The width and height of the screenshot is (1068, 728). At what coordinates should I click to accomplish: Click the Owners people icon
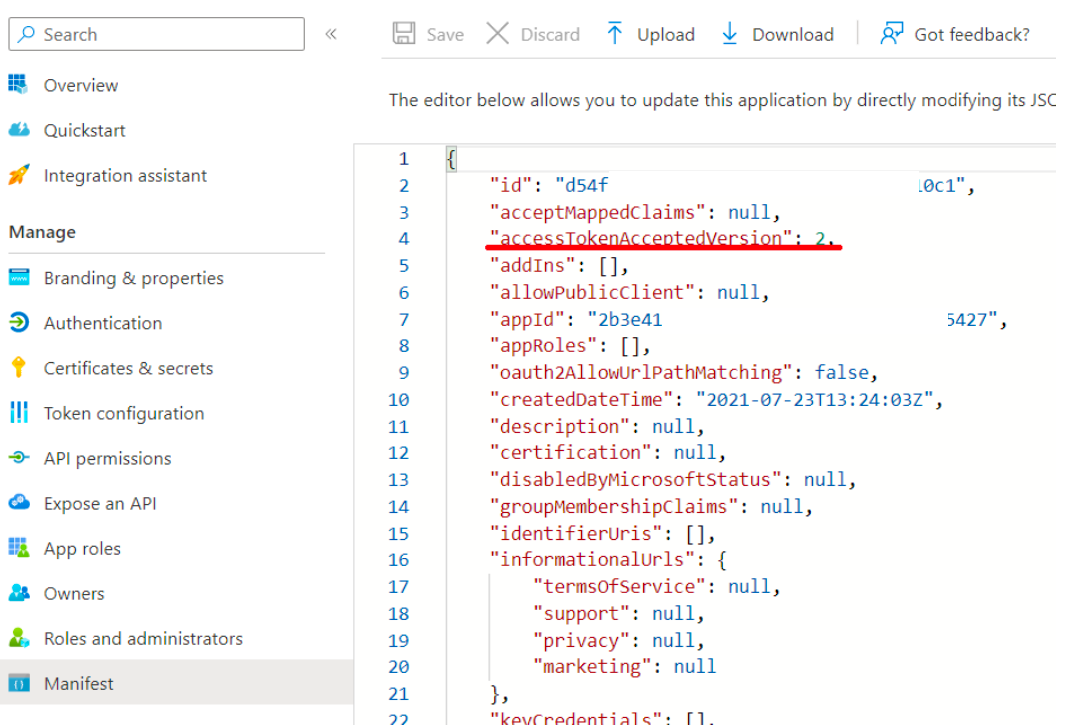pyautogui.click(x=18, y=593)
